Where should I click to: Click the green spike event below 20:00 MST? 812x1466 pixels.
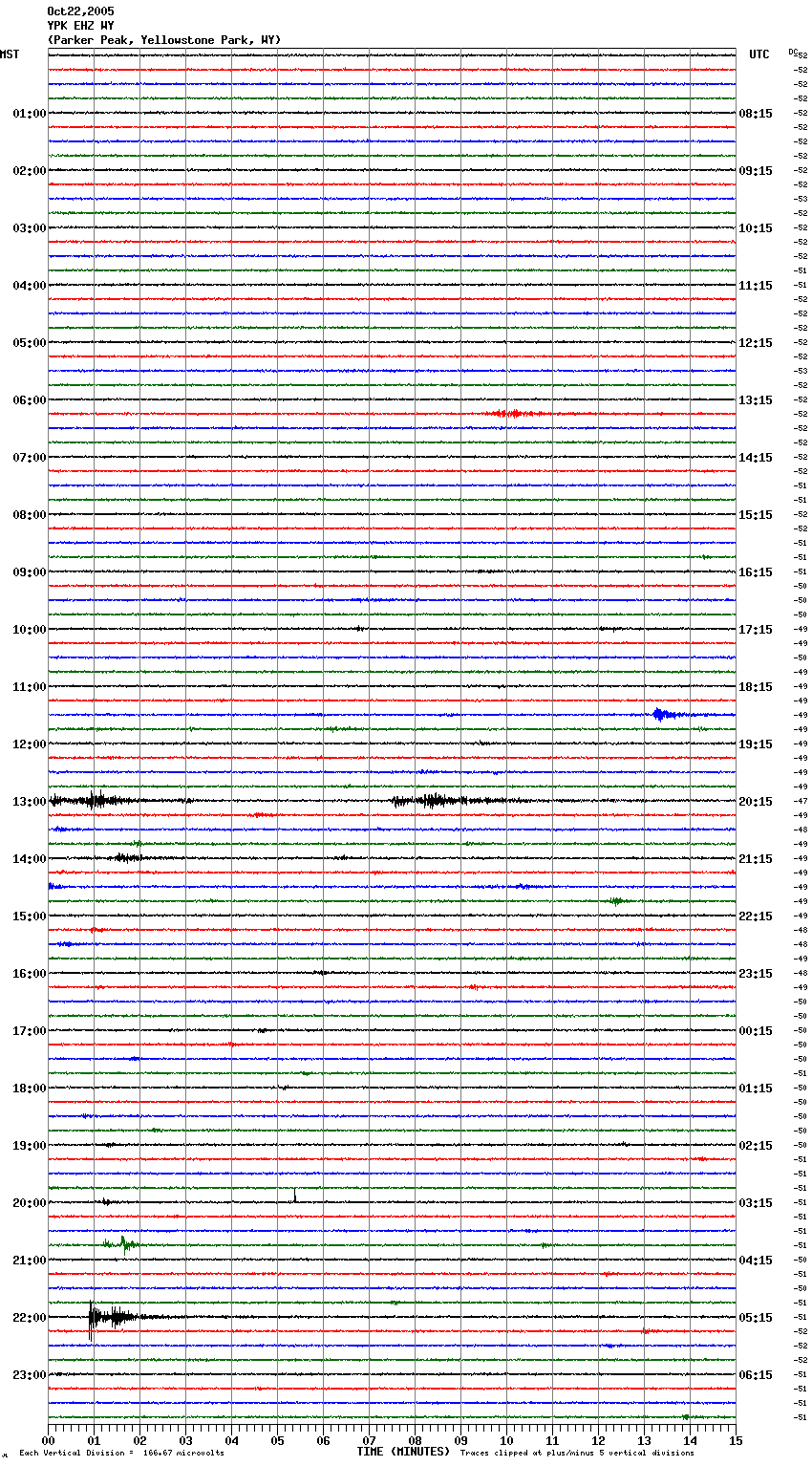point(121,1244)
